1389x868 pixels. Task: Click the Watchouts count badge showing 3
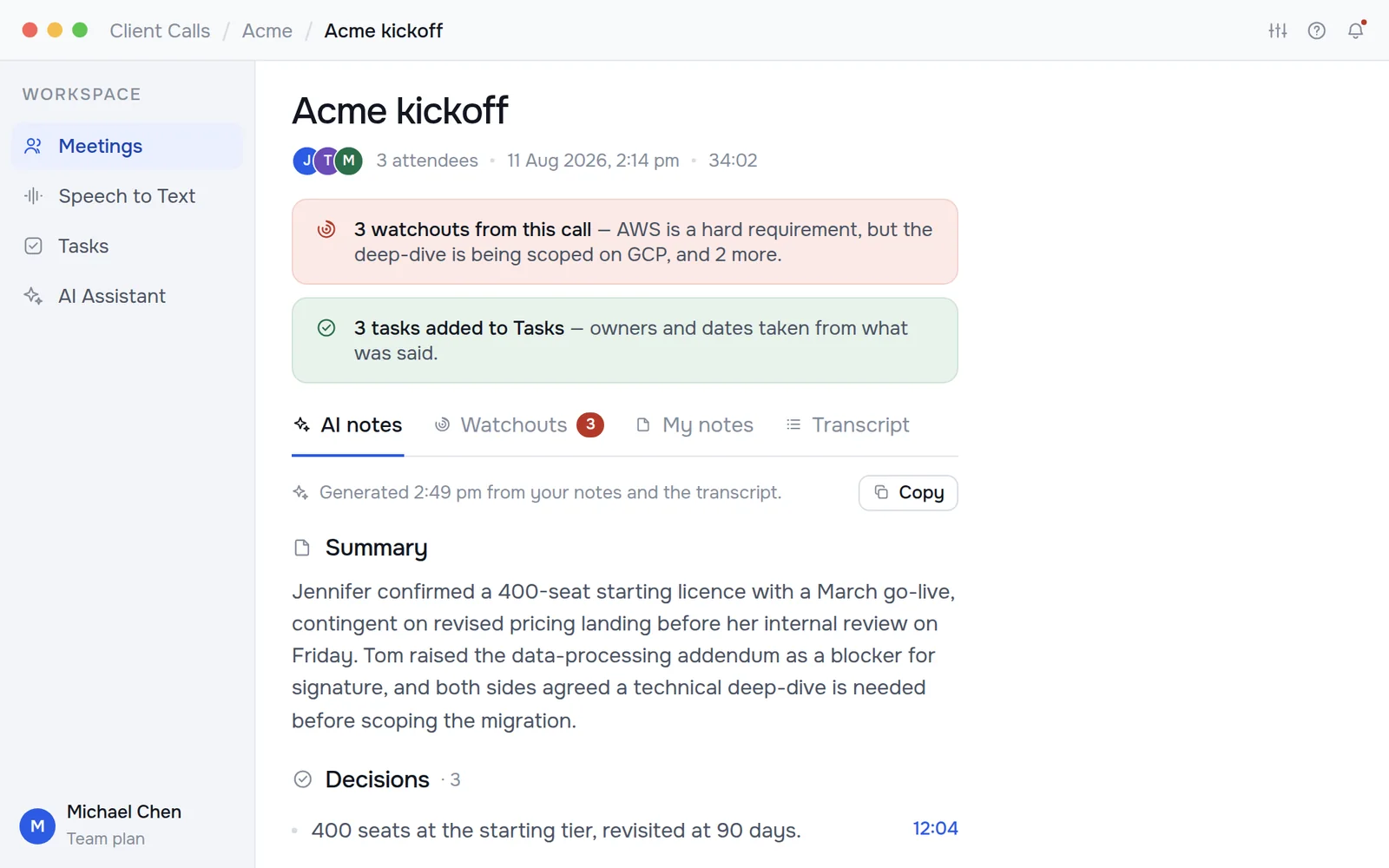590,425
